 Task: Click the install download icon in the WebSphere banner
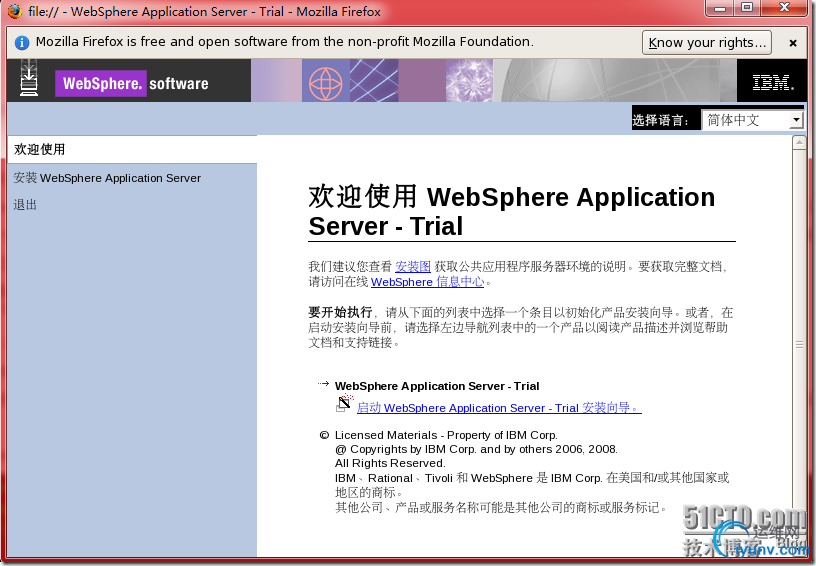click(x=29, y=78)
